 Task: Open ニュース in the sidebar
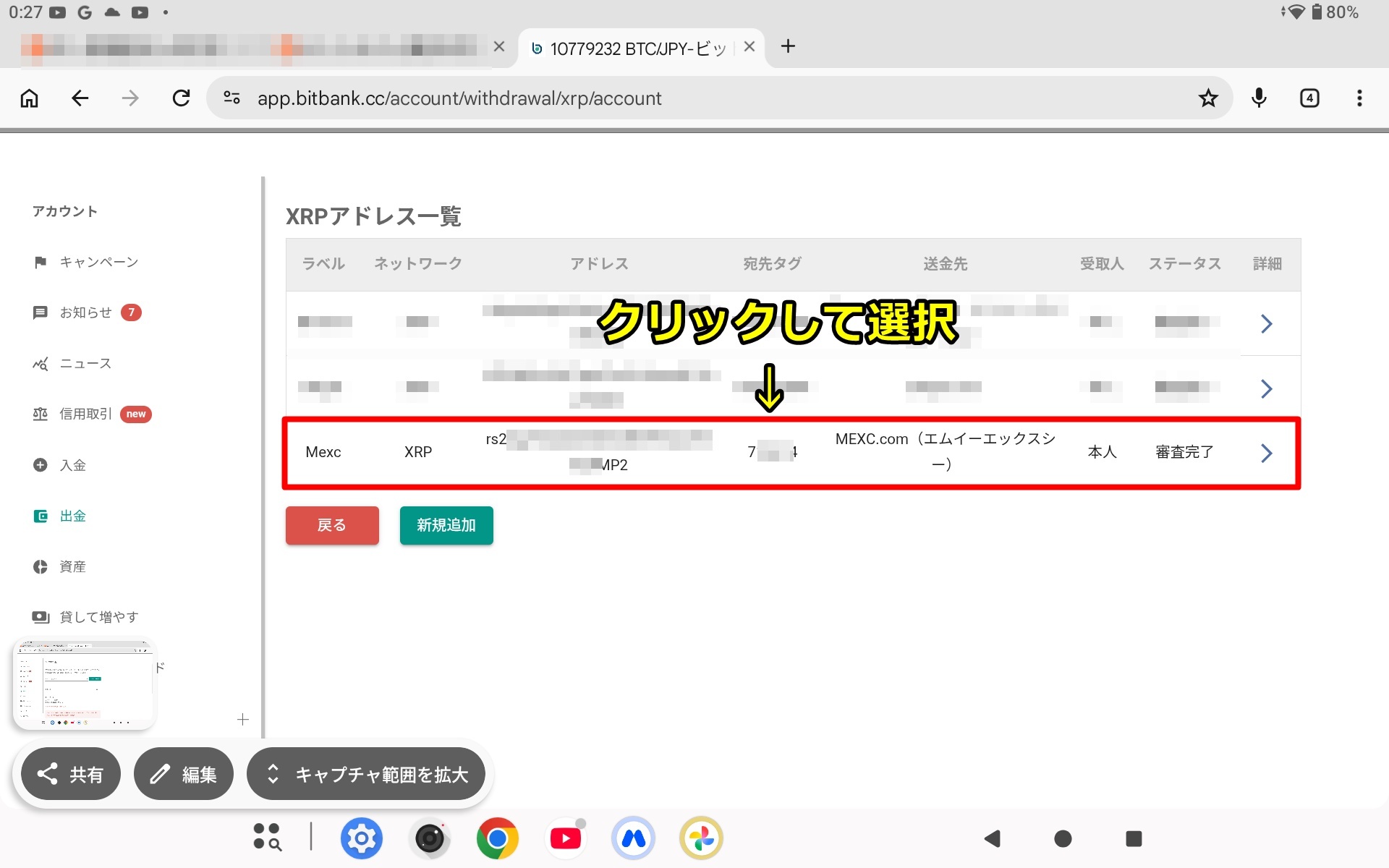[85, 363]
